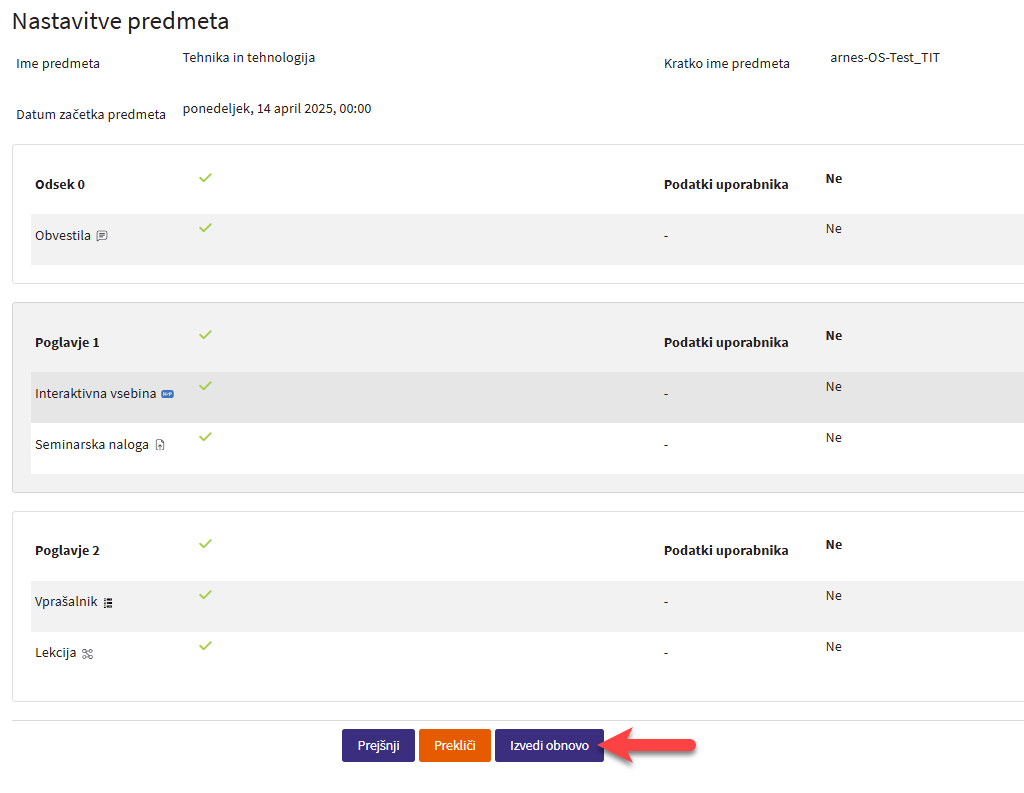
Task: Click the Odsek 0 section heading
Action: (60, 185)
